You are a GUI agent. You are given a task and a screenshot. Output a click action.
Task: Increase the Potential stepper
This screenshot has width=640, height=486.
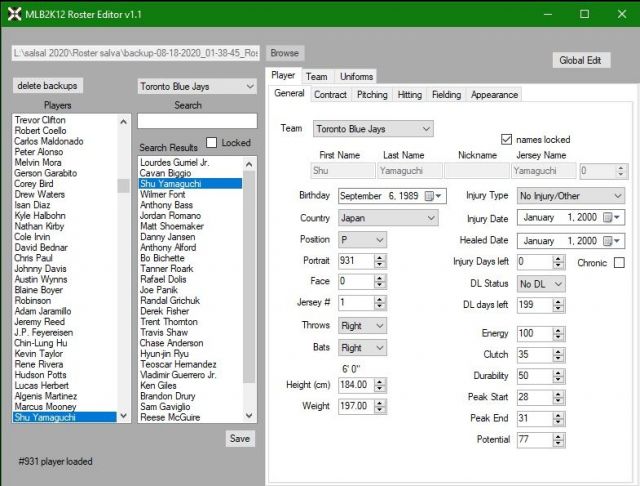pyautogui.click(x=558, y=437)
